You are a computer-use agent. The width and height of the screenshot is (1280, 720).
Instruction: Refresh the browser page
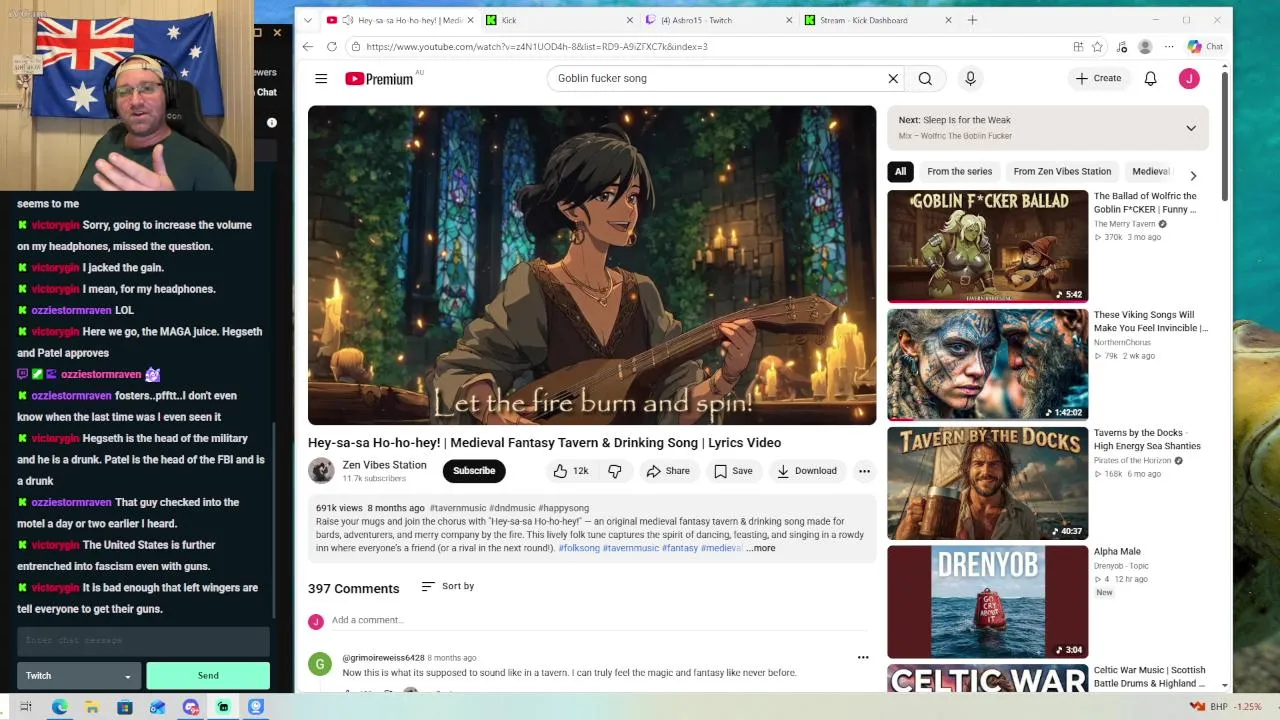tap(332, 46)
